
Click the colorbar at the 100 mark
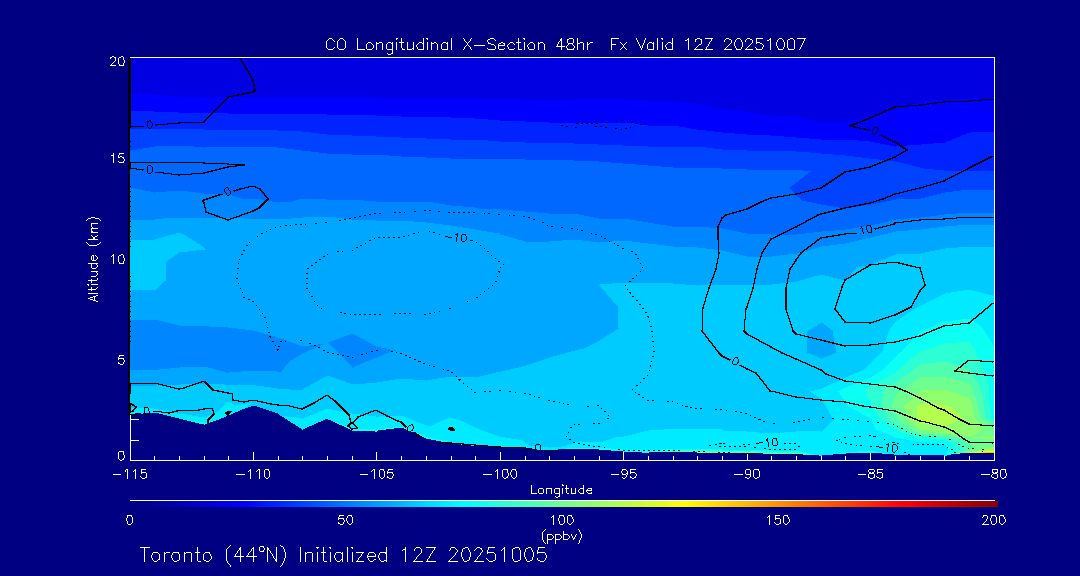point(562,501)
